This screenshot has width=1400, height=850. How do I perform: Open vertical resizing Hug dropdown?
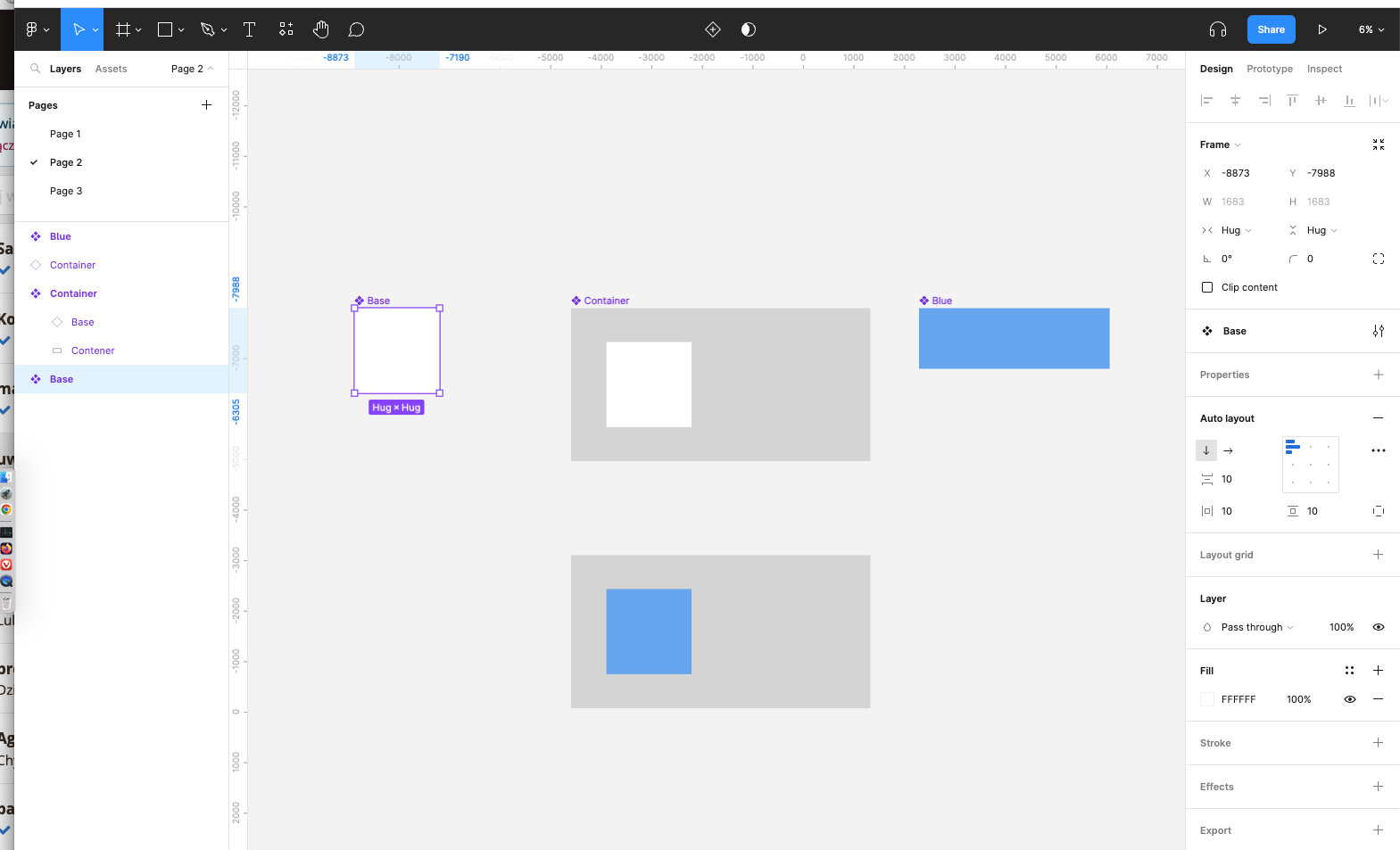point(1321,230)
